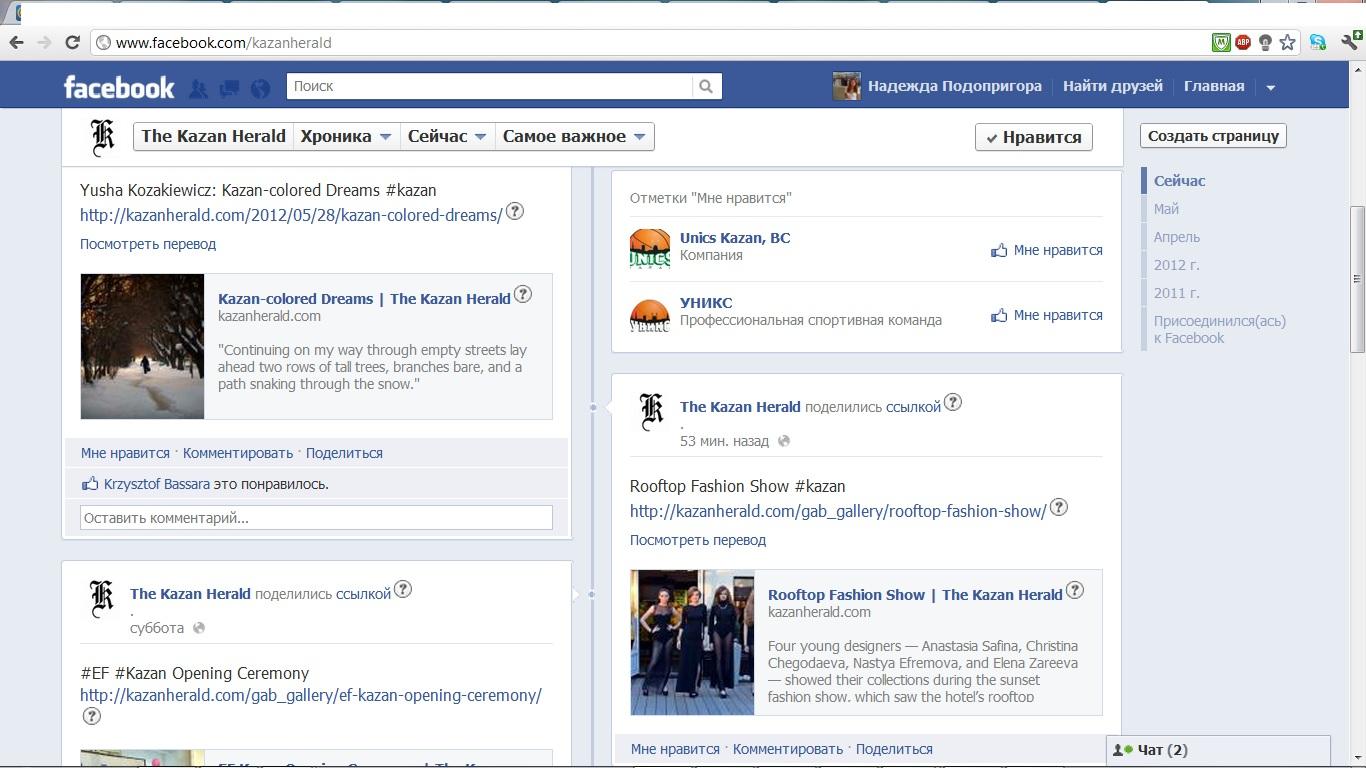Open the Хроника dropdown

click(346, 137)
